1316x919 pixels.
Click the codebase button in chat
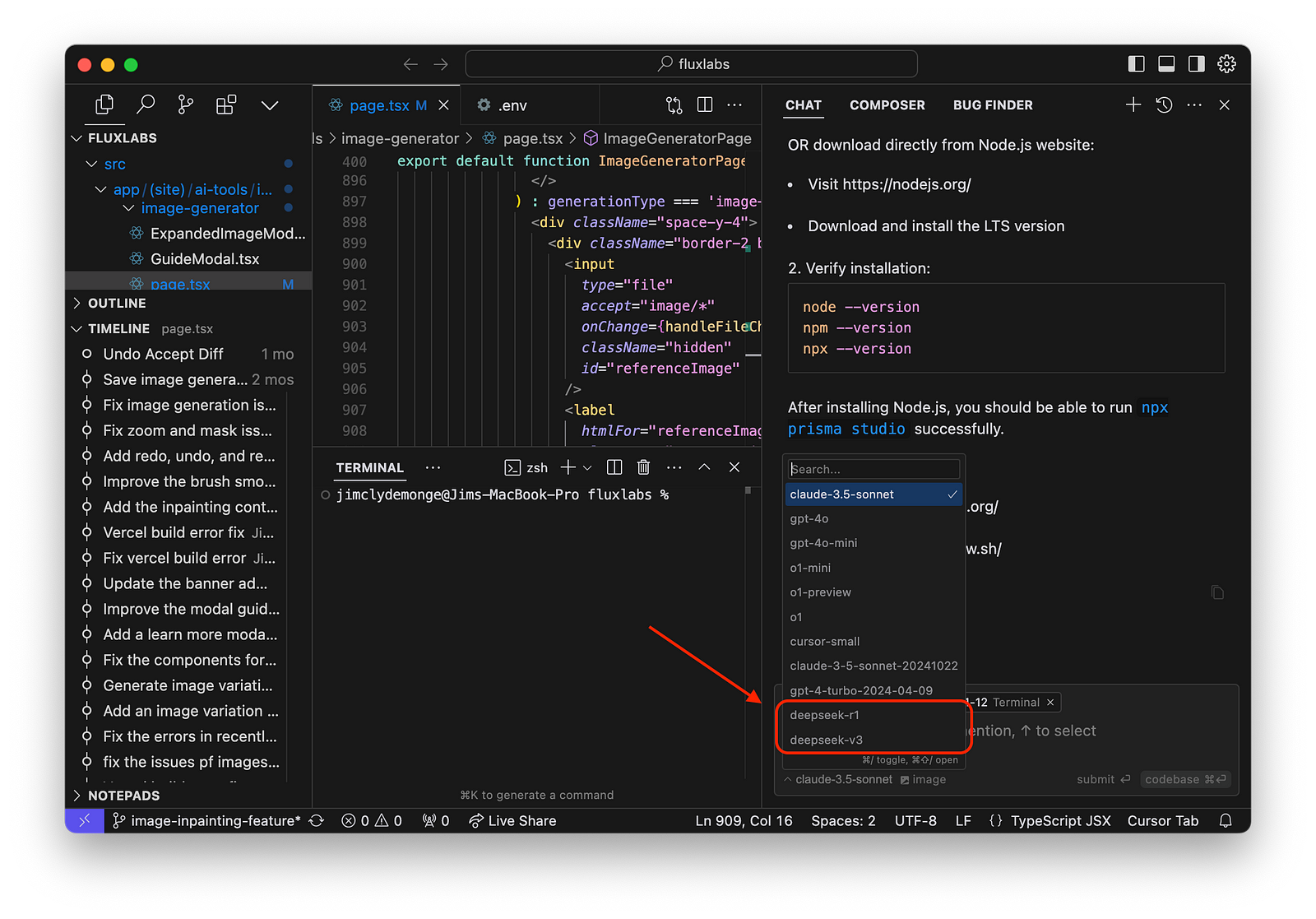click(1185, 779)
